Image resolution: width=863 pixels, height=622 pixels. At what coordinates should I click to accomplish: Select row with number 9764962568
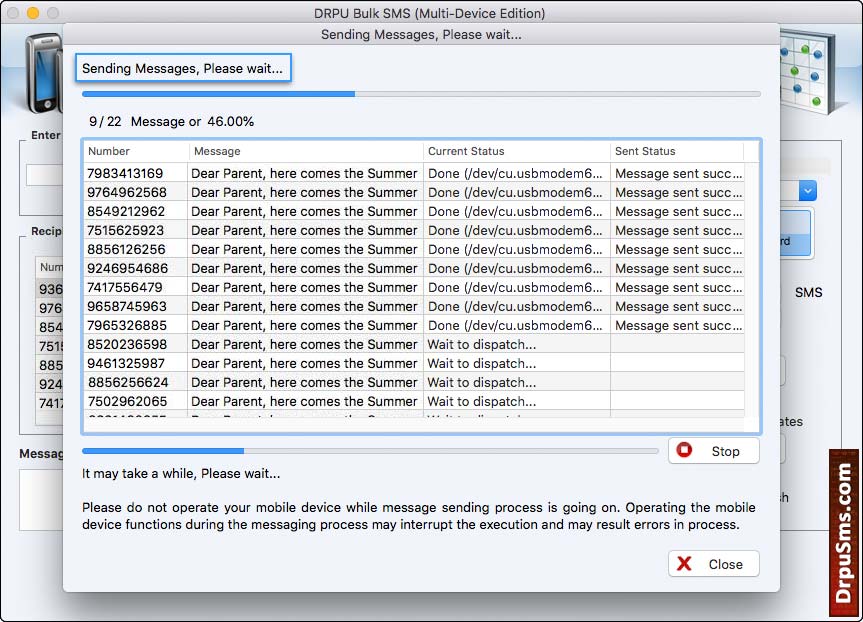coord(414,192)
